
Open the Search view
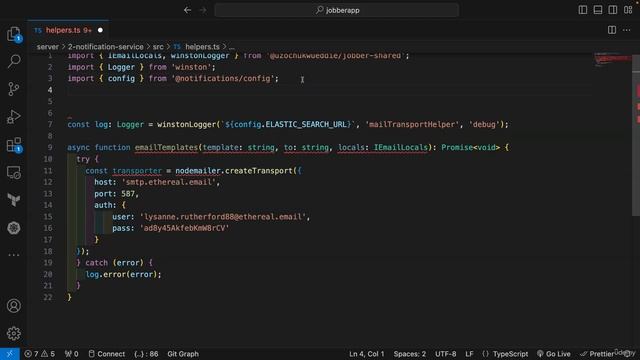point(13,61)
